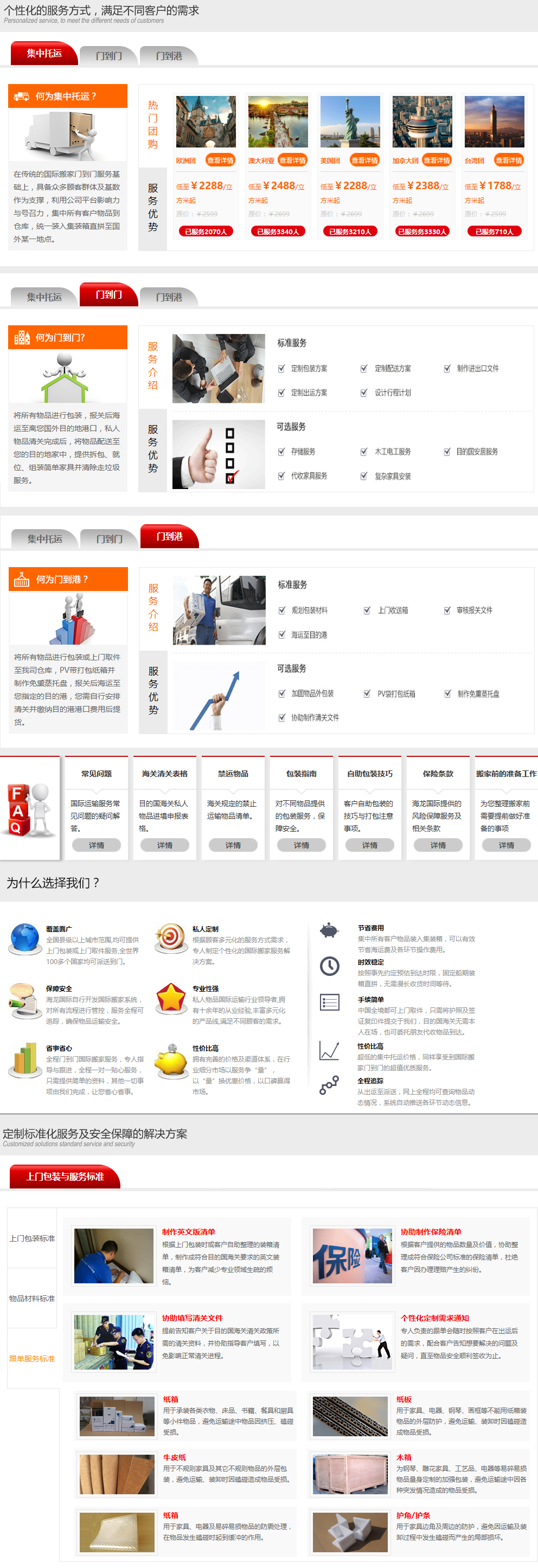Open the 上门包装与服务标准 tab
Screen dimensions: 538x1568
(x=65, y=1177)
